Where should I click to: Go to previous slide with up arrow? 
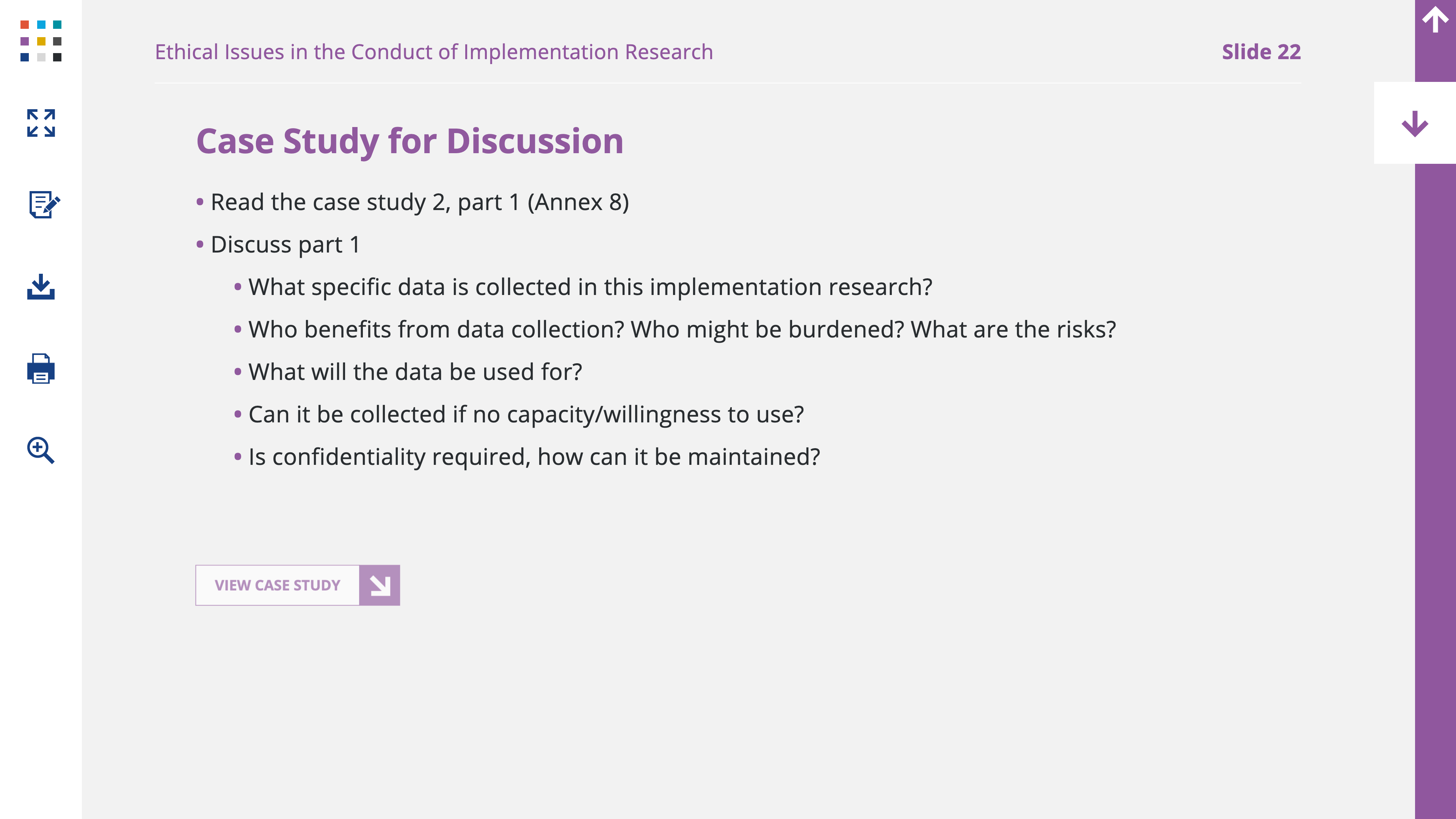[1435, 20]
